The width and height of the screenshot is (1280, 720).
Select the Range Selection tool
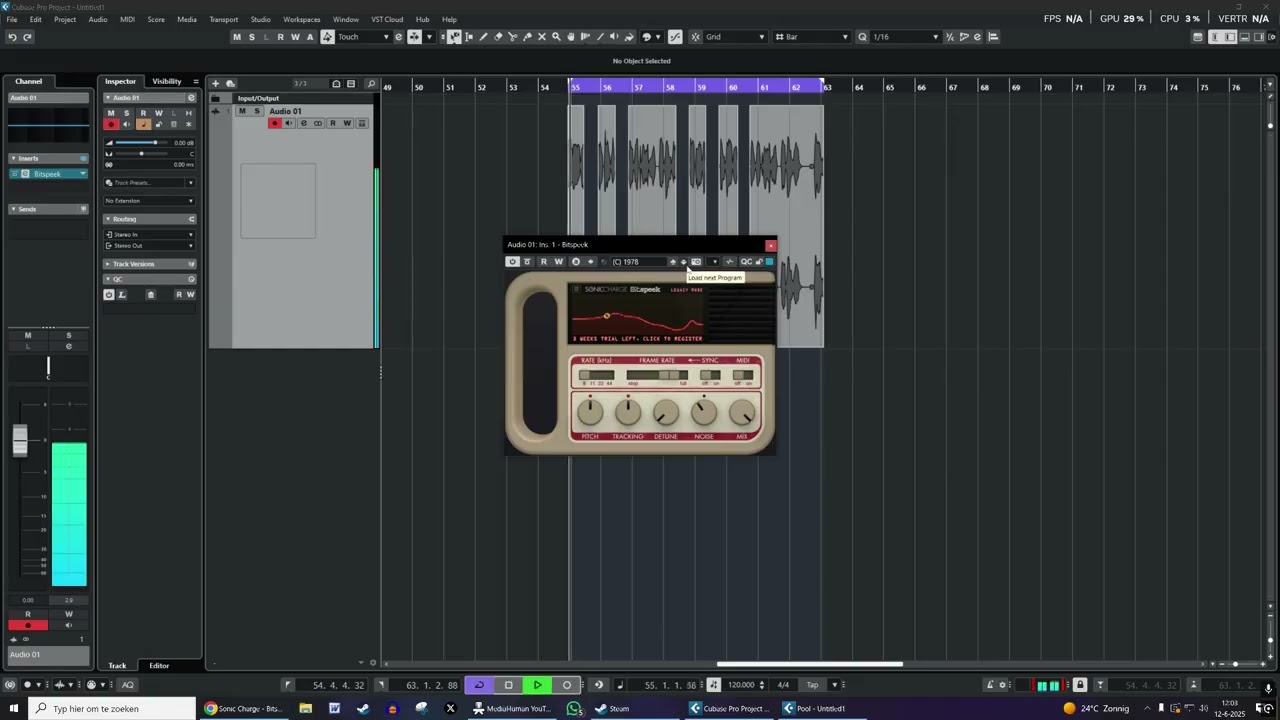[469, 37]
